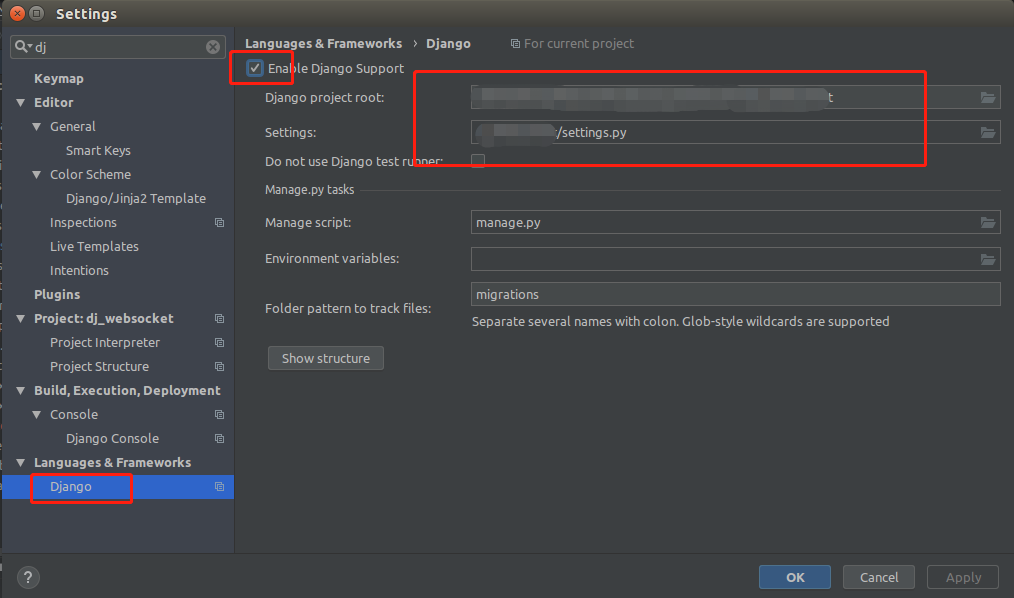
Task: Click the per-project icon beside Django tree entry
Action: [217, 487]
